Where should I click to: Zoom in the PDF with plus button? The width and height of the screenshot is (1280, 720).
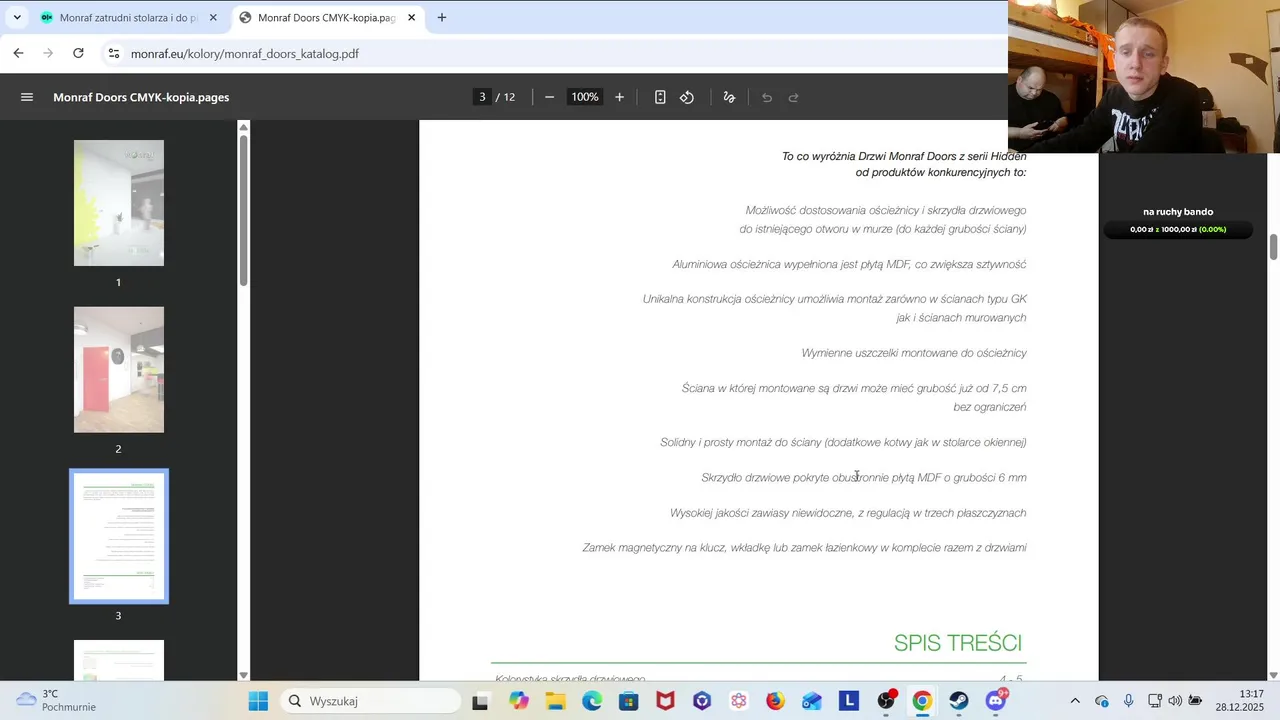click(x=619, y=97)
